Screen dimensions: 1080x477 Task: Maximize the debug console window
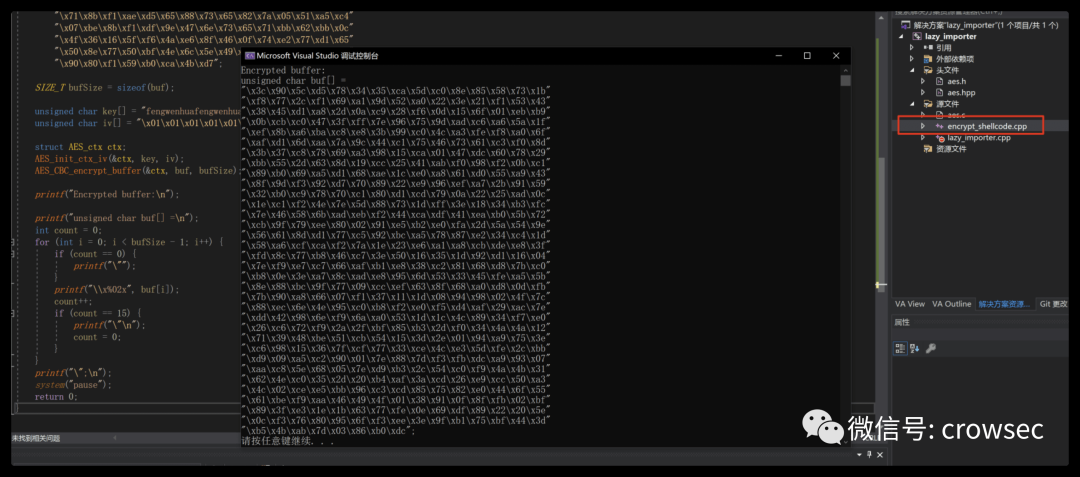[807, 56]
